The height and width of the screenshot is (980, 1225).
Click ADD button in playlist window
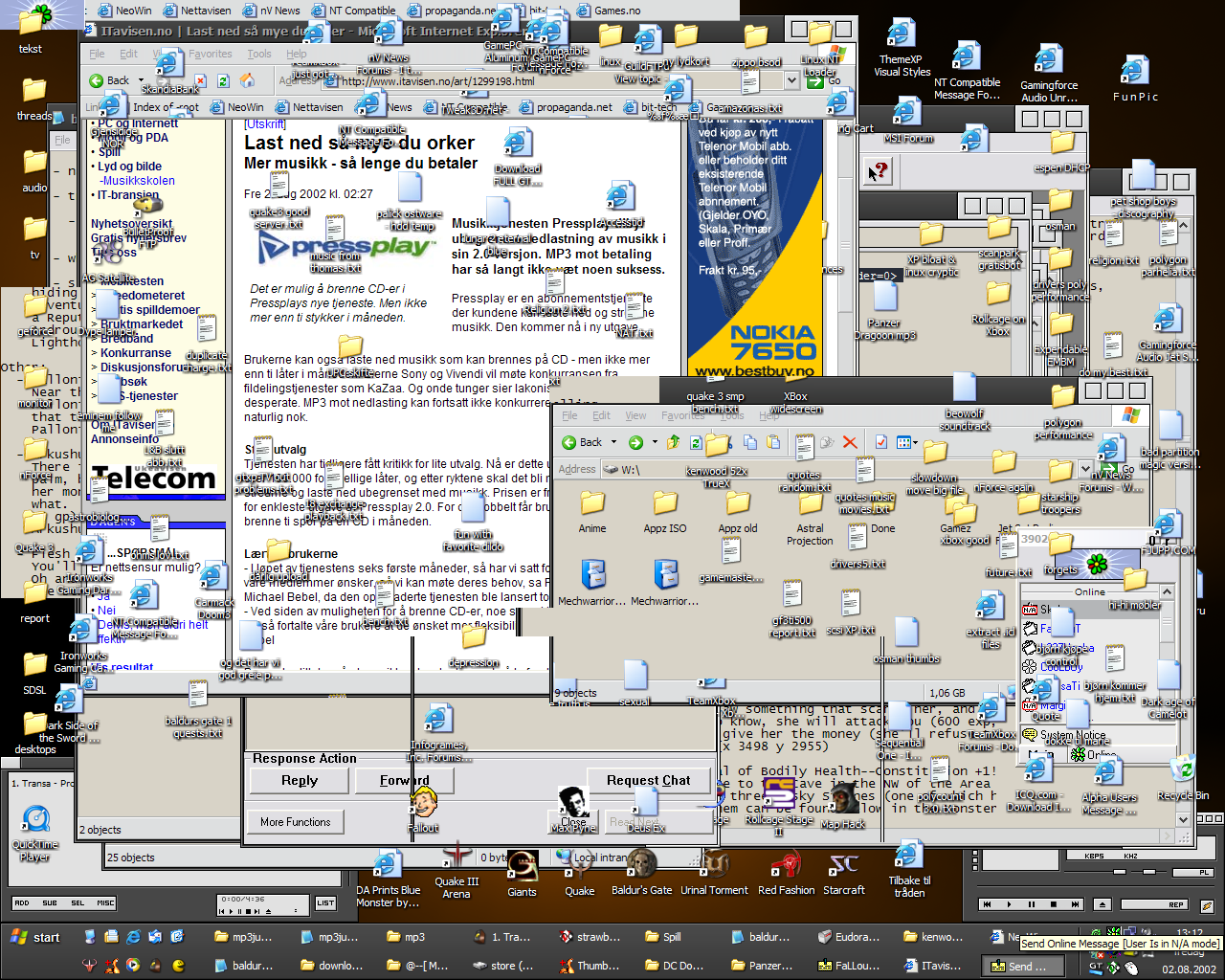click(x=22, y=902)
